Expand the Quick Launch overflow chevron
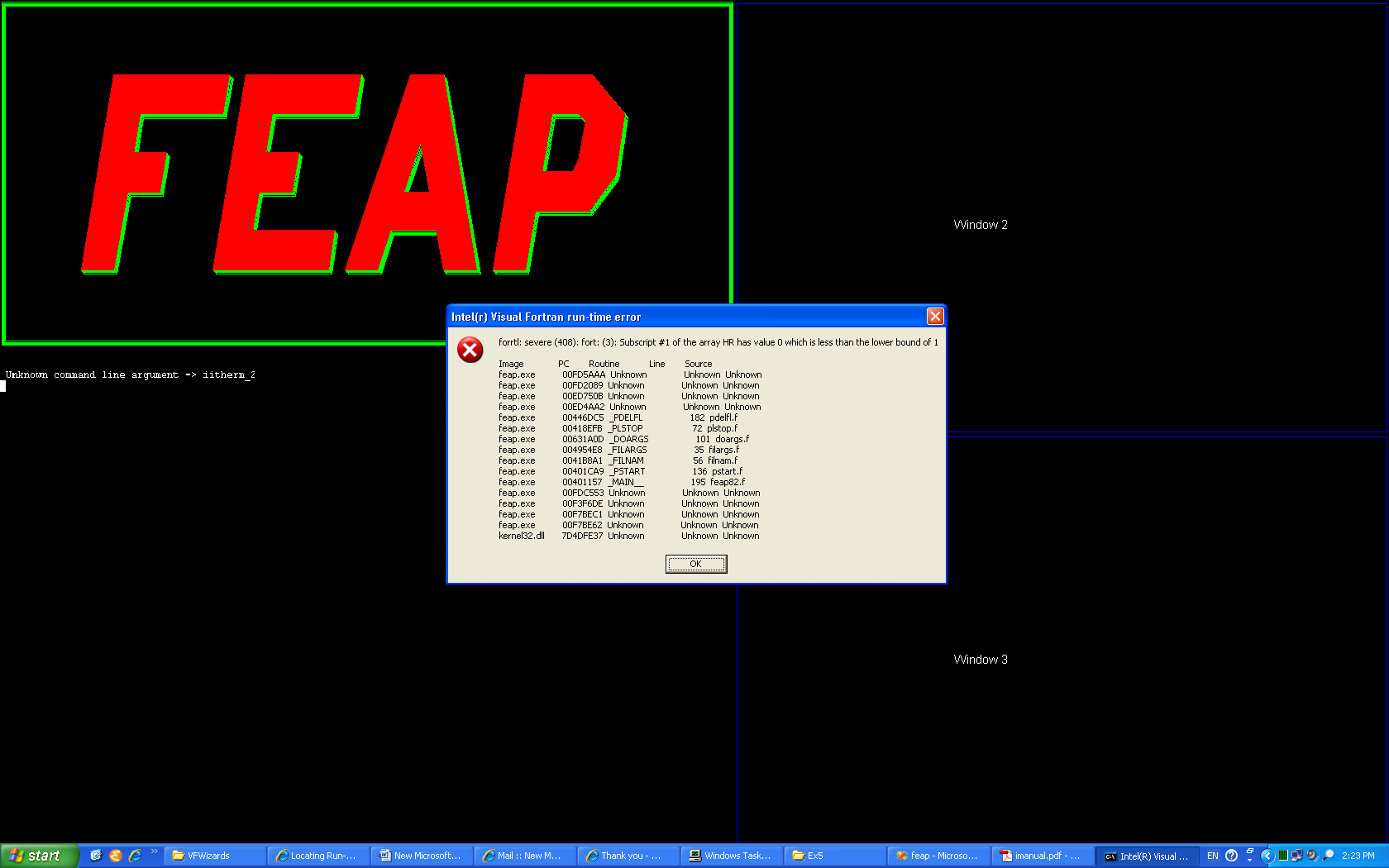 (x=155, y=851)
